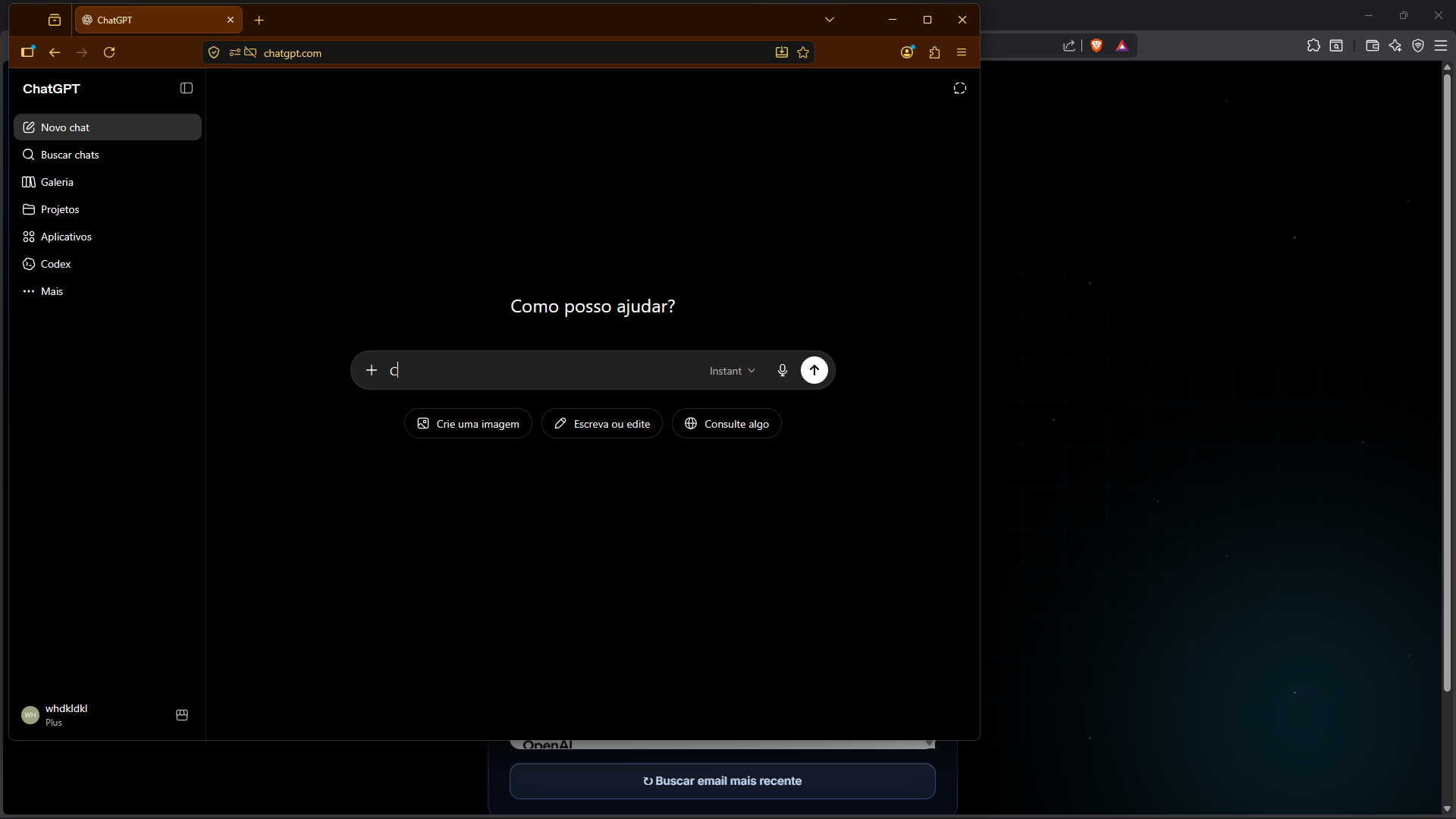The height and width of the screenshot is (819, 1456).
Task: Expand the Mais sidebar menu
Action: (108, 291)
